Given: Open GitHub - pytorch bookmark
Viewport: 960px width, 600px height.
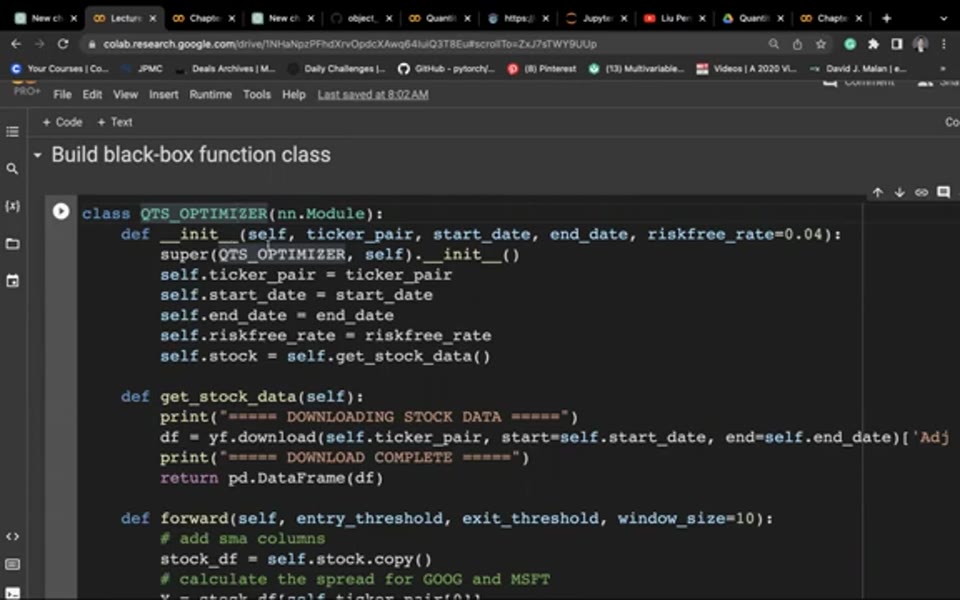Looking at the screenshot, I should click(x=446, y=69).
